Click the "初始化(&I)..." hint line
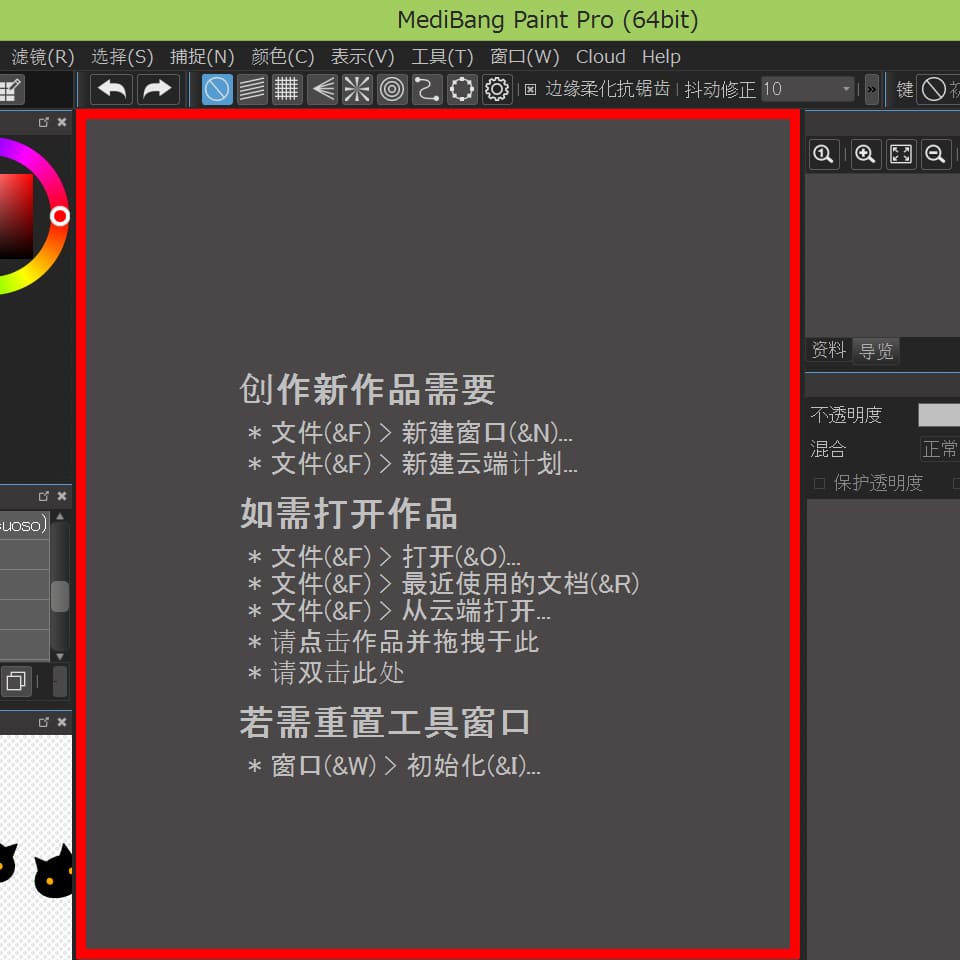960x960 pixels. point(474,765)
